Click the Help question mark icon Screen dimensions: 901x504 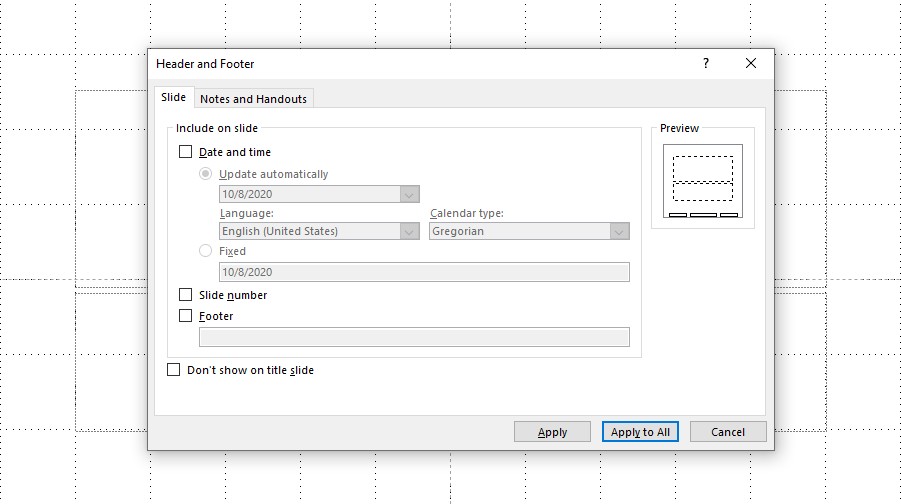click(706, 64)
